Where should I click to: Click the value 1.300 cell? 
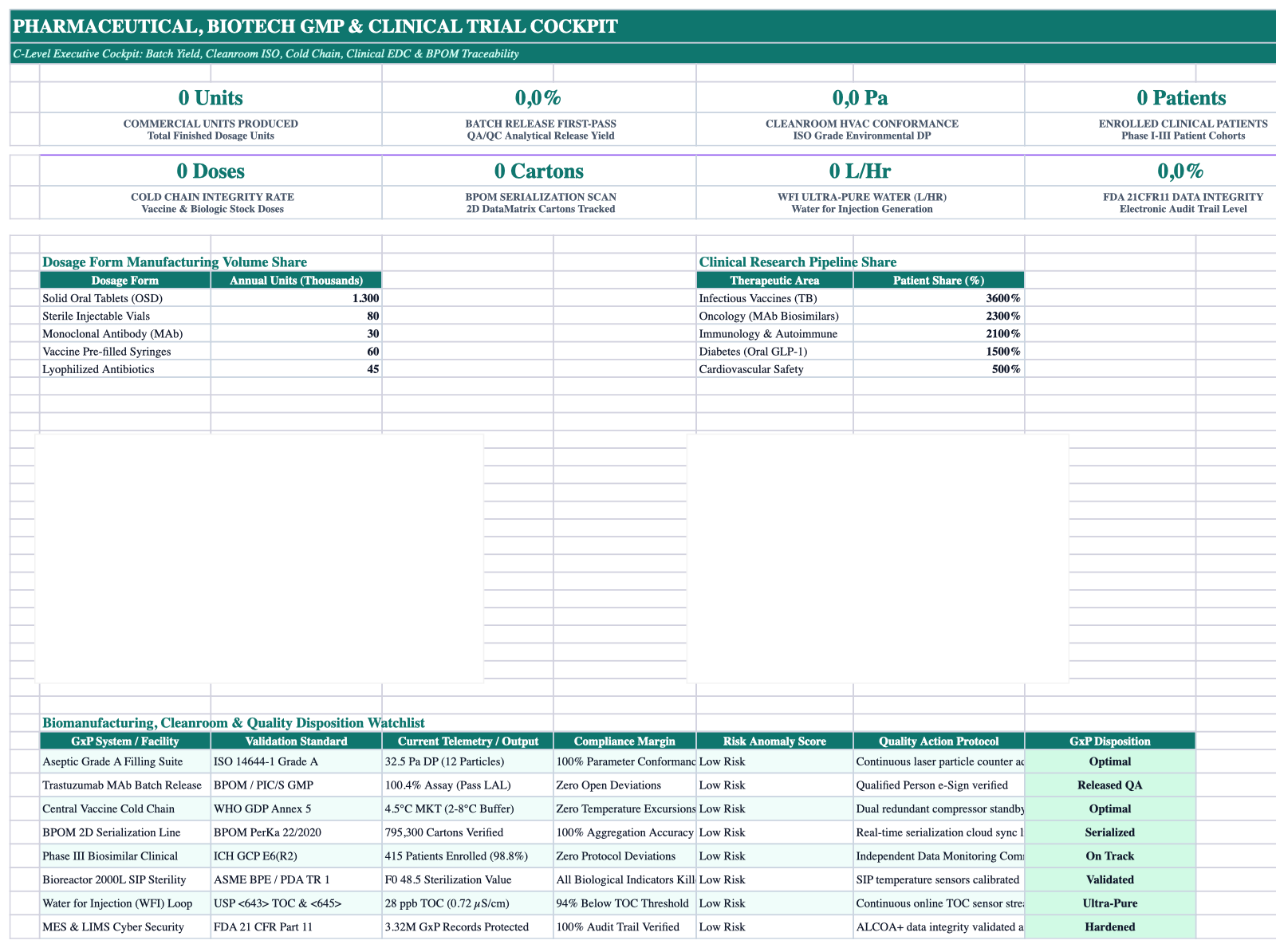click(x=297, y=298)
